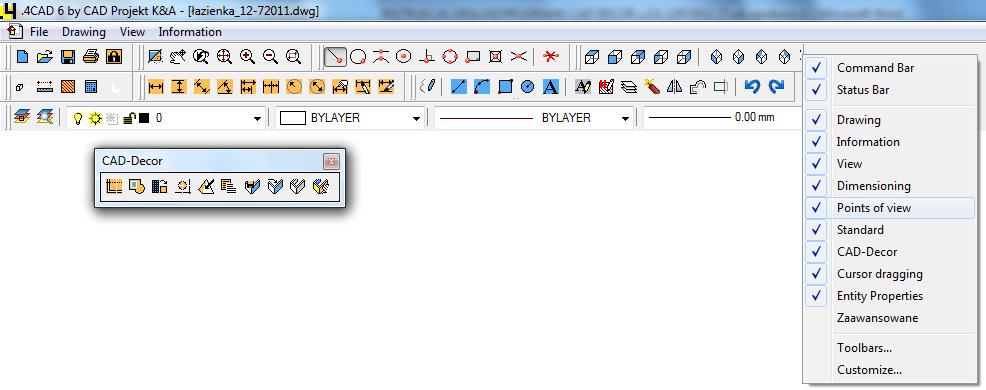Click white BYLAYER color swatch
The width and height of the screenshot is (986, 390).
292,118
